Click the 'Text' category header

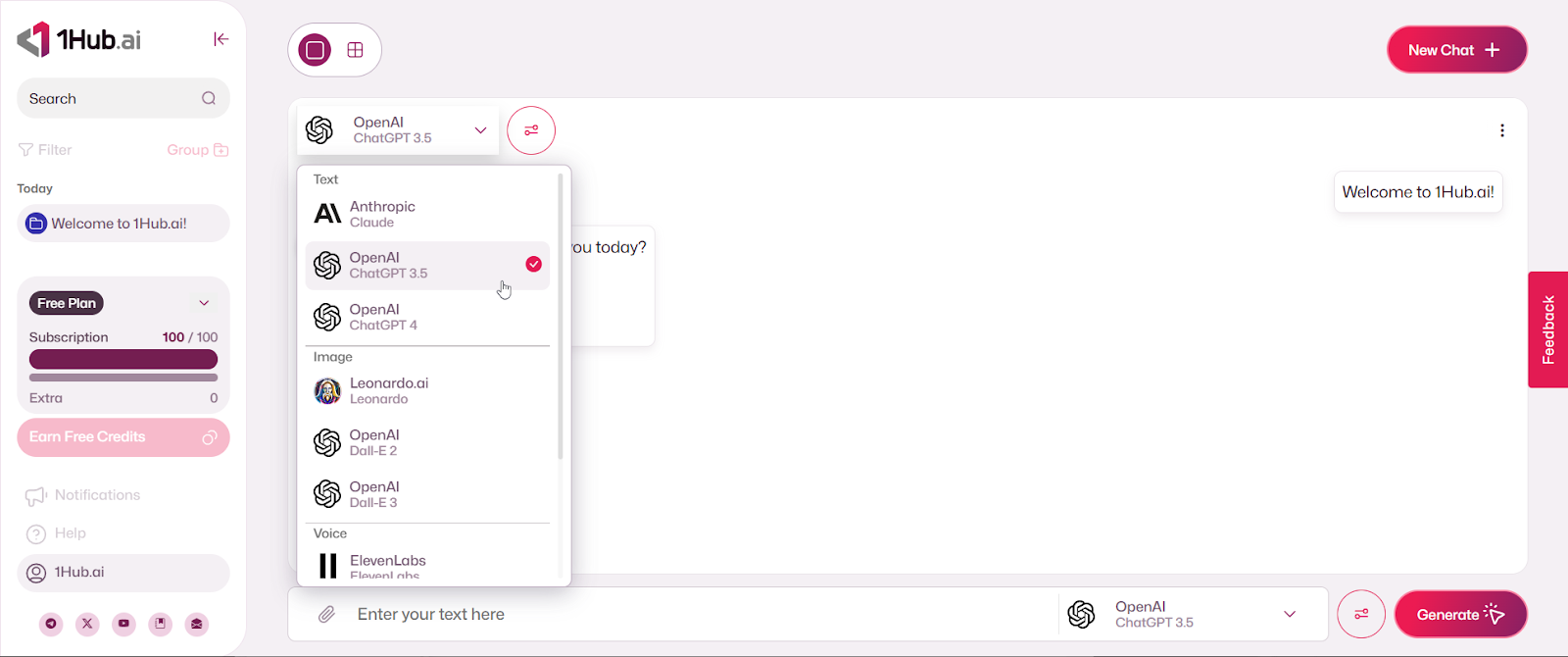(x=325, y=179)
